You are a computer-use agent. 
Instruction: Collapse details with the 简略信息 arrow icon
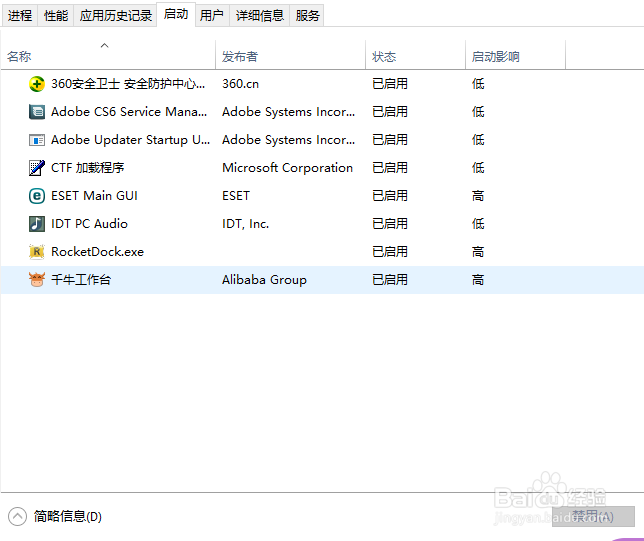point(17,516)
